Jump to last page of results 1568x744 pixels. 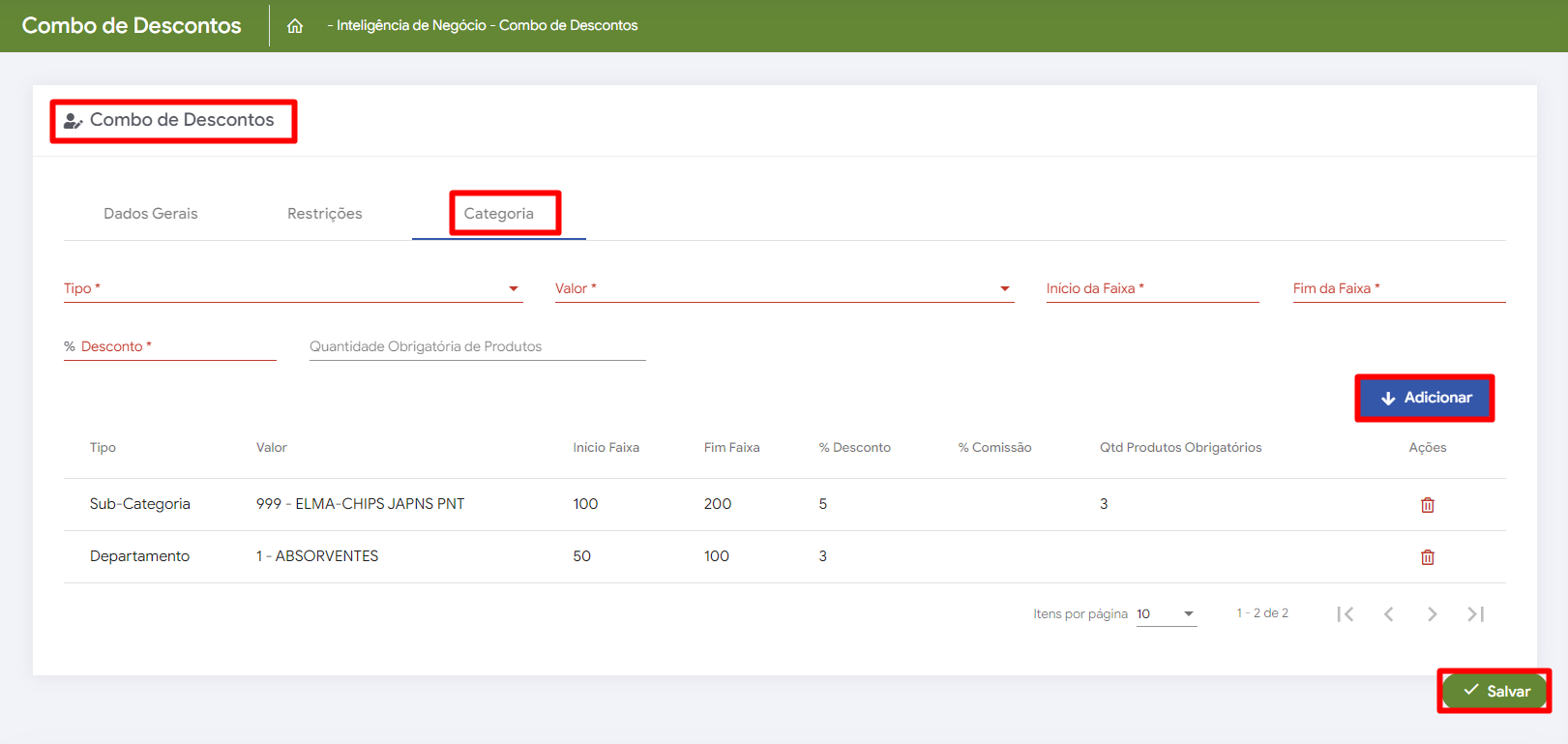[1475, 614]
